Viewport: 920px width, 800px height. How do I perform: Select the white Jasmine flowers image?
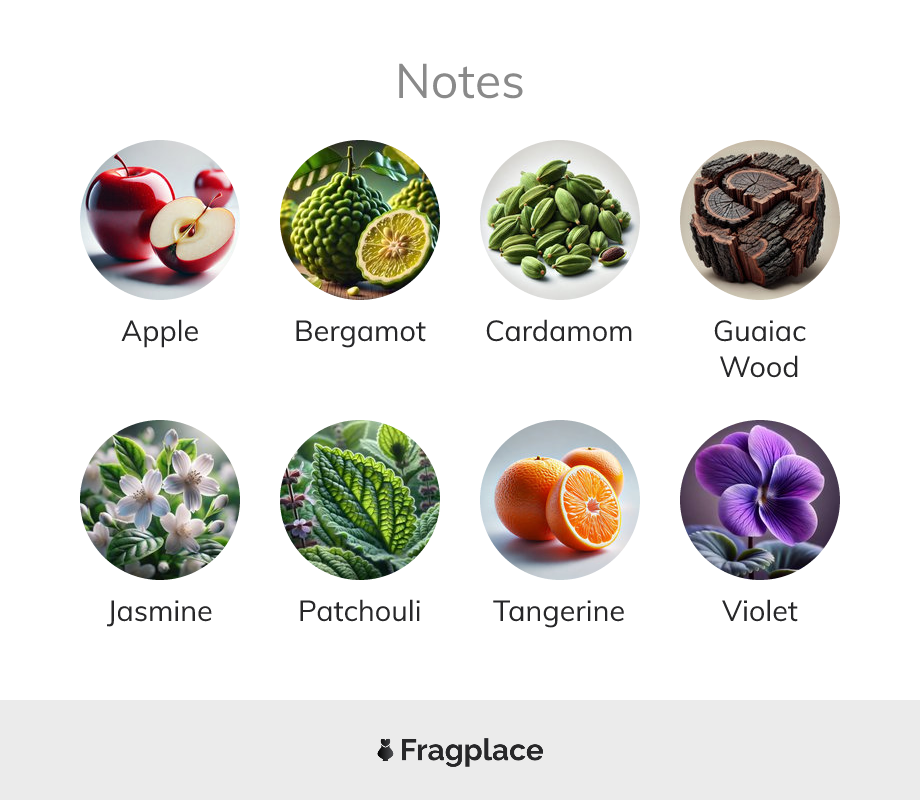pos(160,500)
